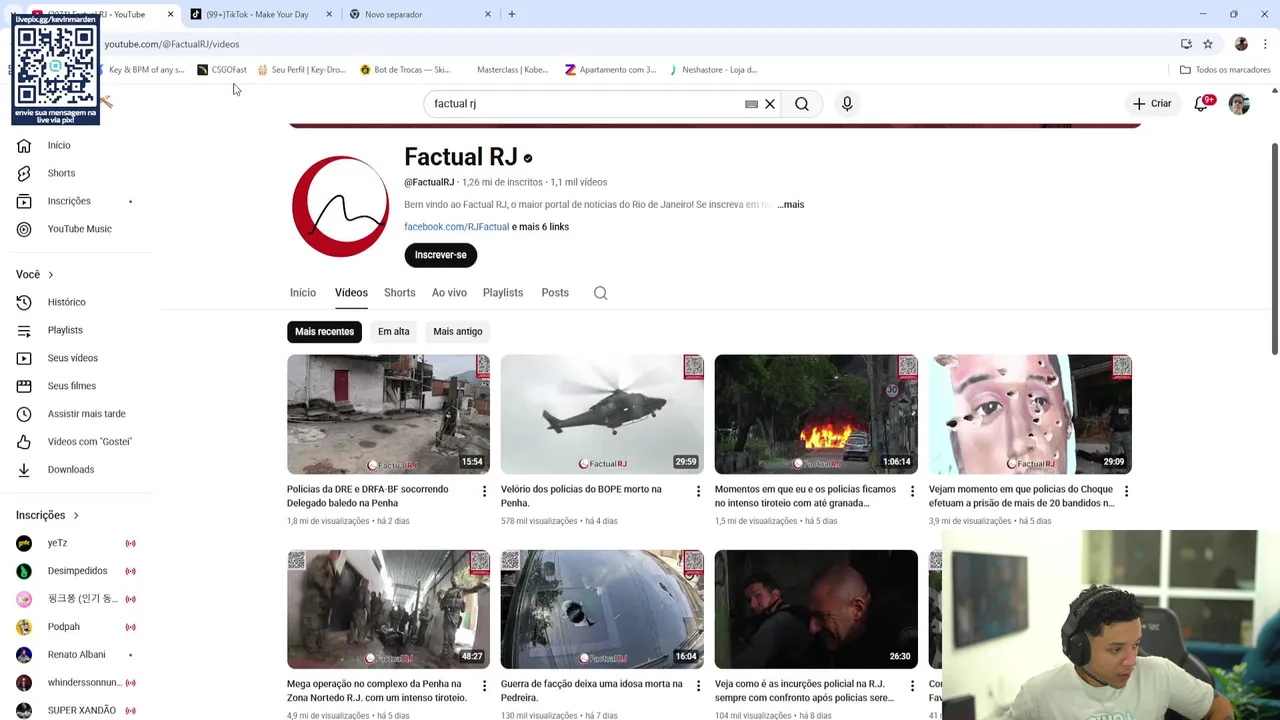This screenshot has width=1280, height=720.
Task: Open Desimpedidos subscription channel
Action: click(x=76, y=571)
